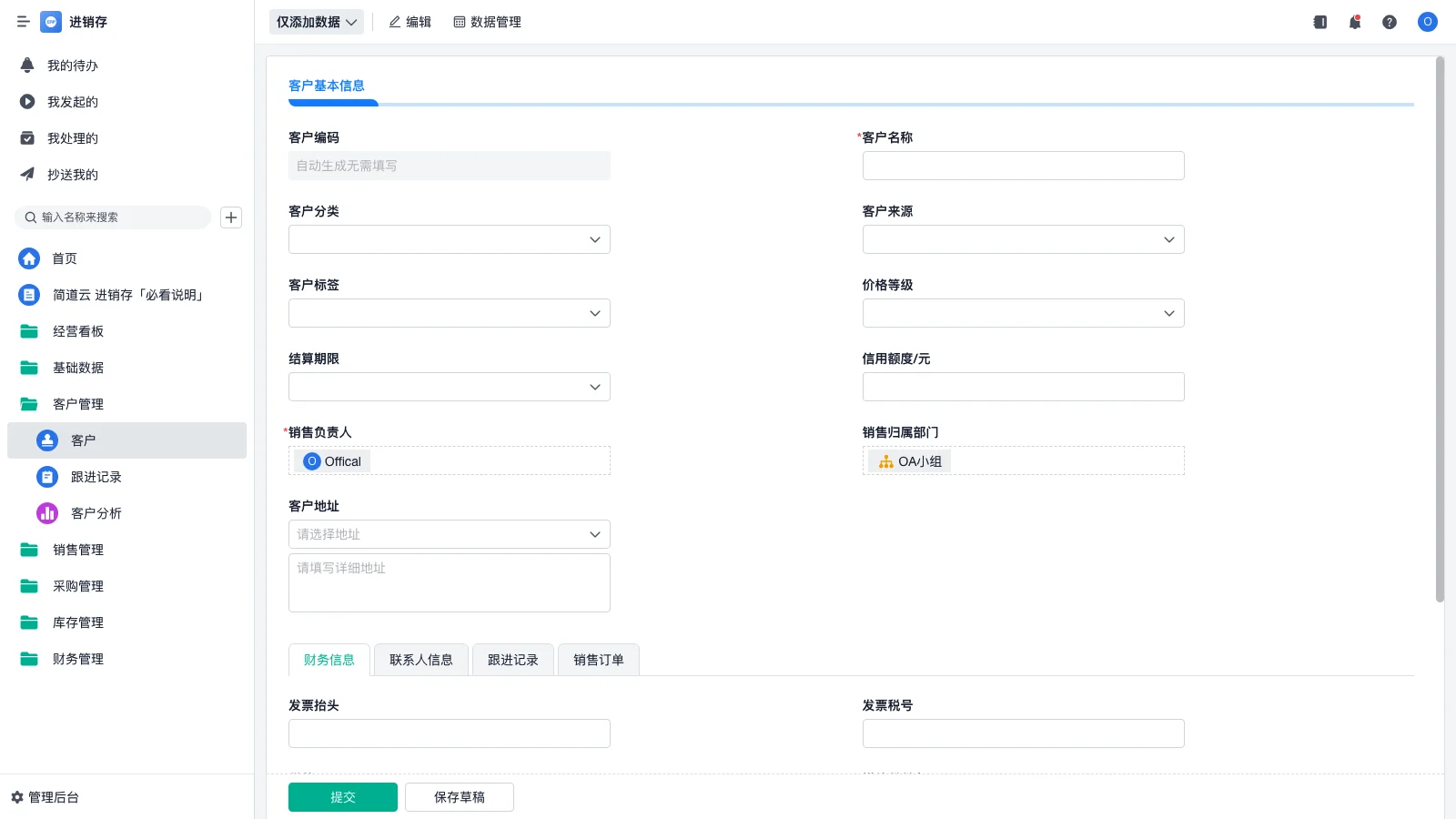The height and width of the screenshot is (819, 1456).
Task: Click the 发票税号 input field
Action: click(1024, 733)
